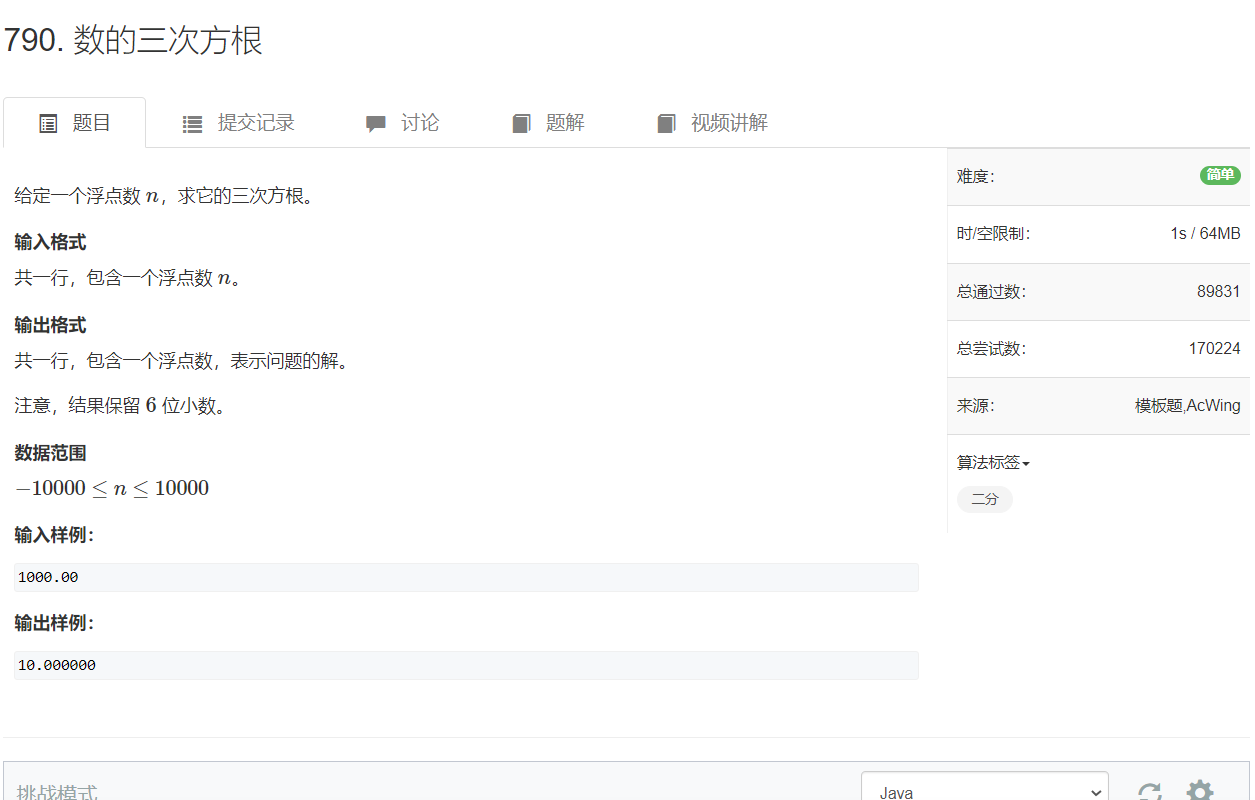Click the 题解 book icon

[521, 122]
